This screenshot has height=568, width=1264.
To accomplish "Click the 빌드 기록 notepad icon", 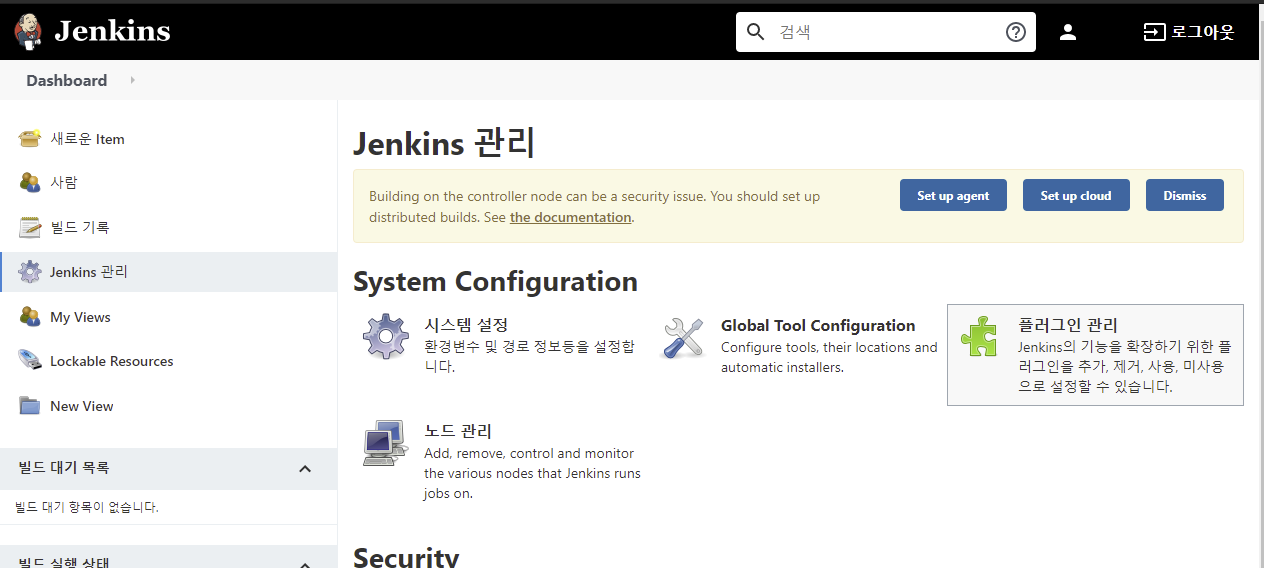I will tap(30, 227).
